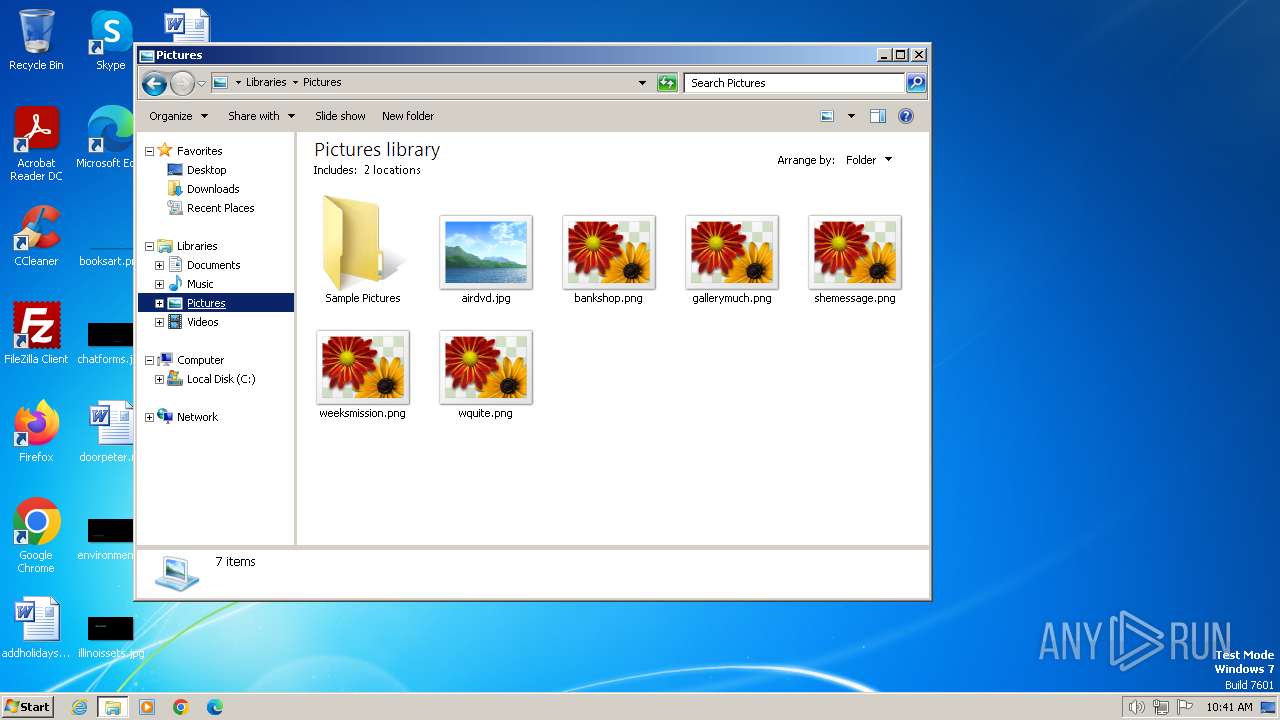This screenshot has width=1280, height=720.
Task: Click the search magnifier icon
Action: [915, 83]
